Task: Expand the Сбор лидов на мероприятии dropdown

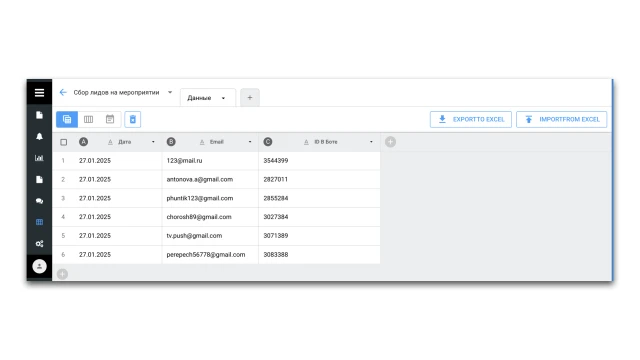Action: [x=170, y=92]
